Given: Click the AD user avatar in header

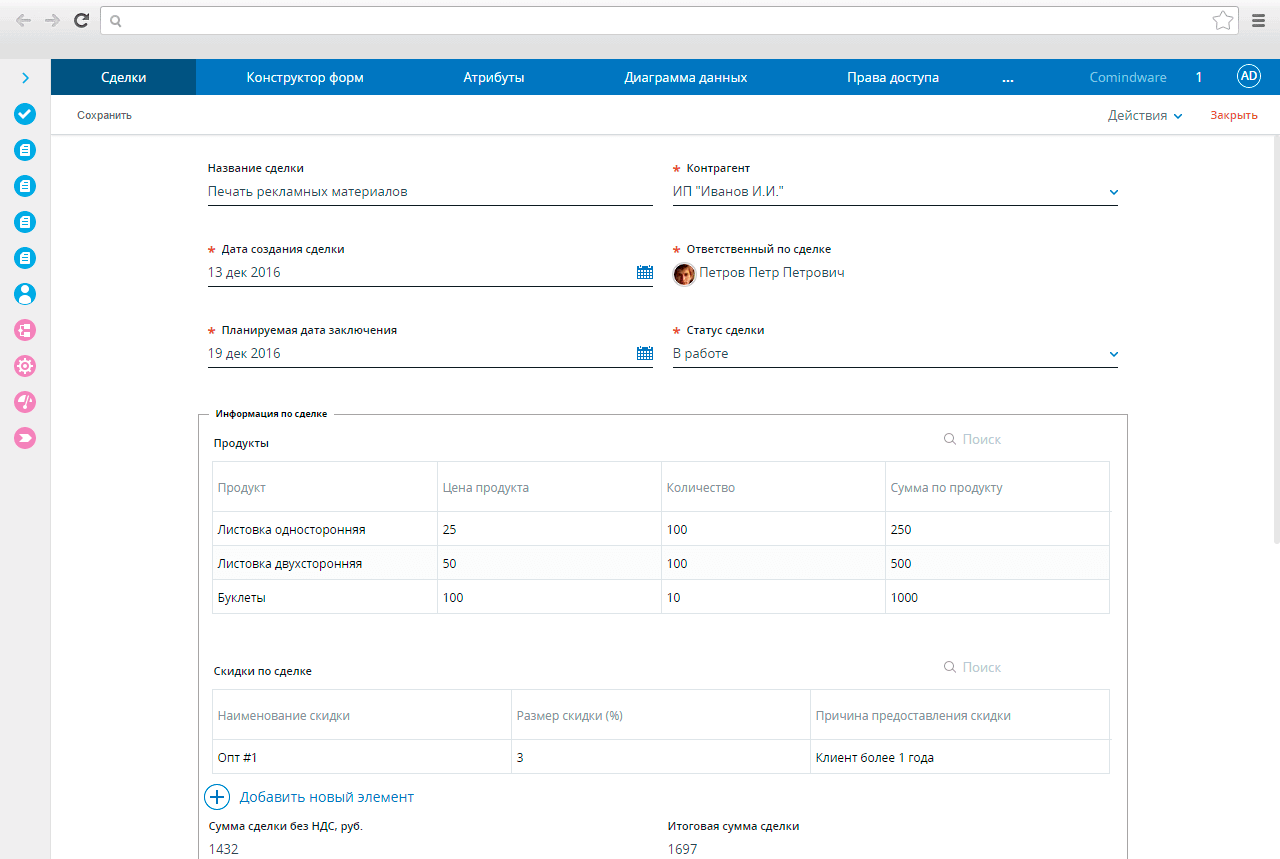Looking at the screenshot, I should pos(1248,77).
